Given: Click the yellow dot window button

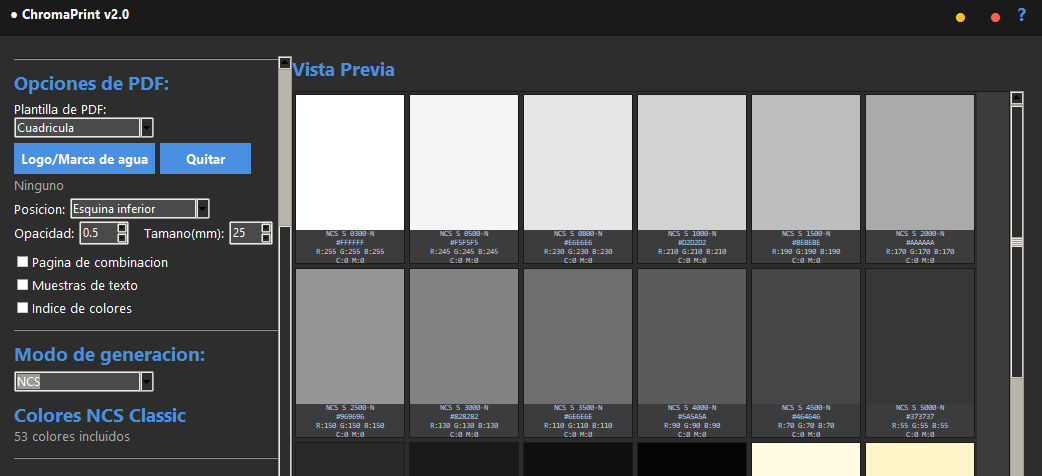Looking at the screenshot, I should 960,18.
